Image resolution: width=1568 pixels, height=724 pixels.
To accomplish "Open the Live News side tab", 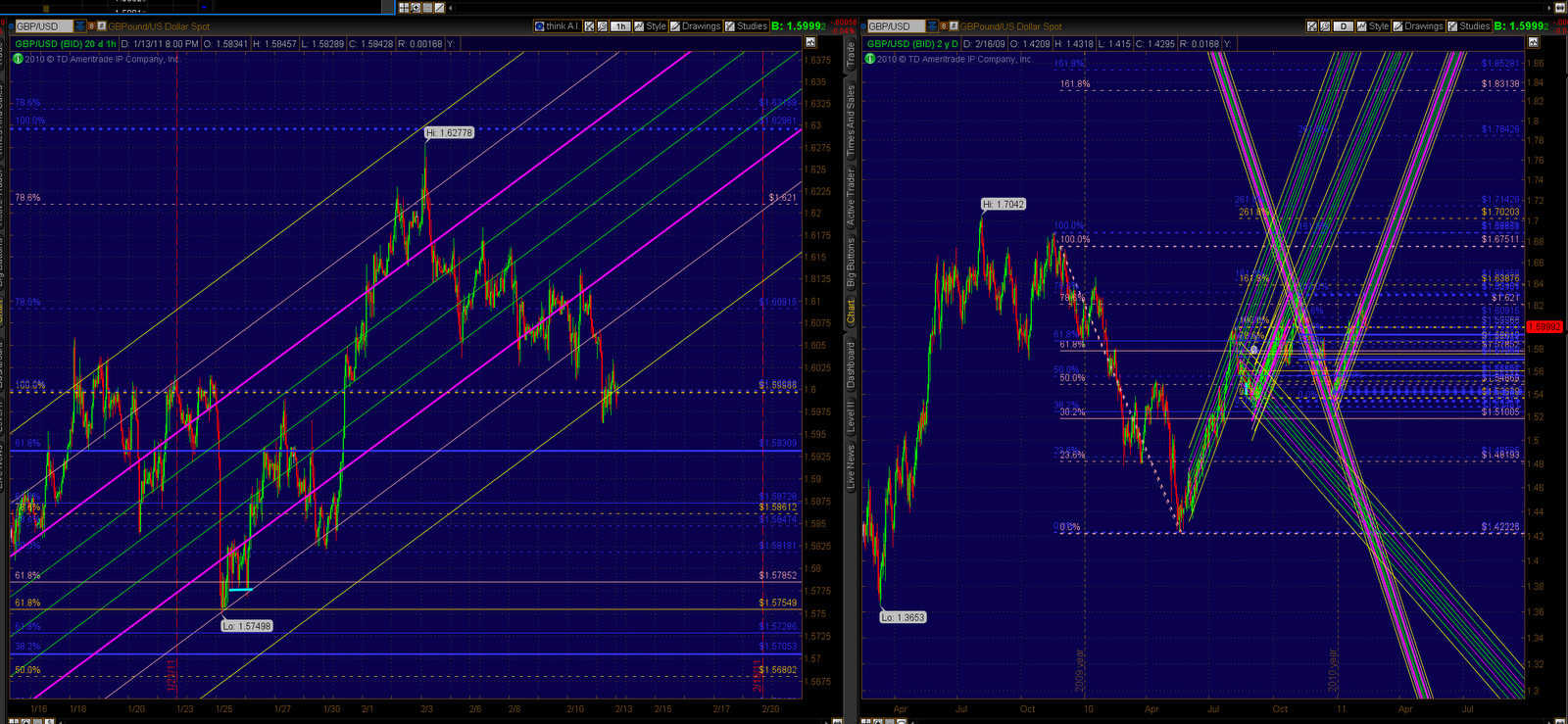I will [851, 466].
